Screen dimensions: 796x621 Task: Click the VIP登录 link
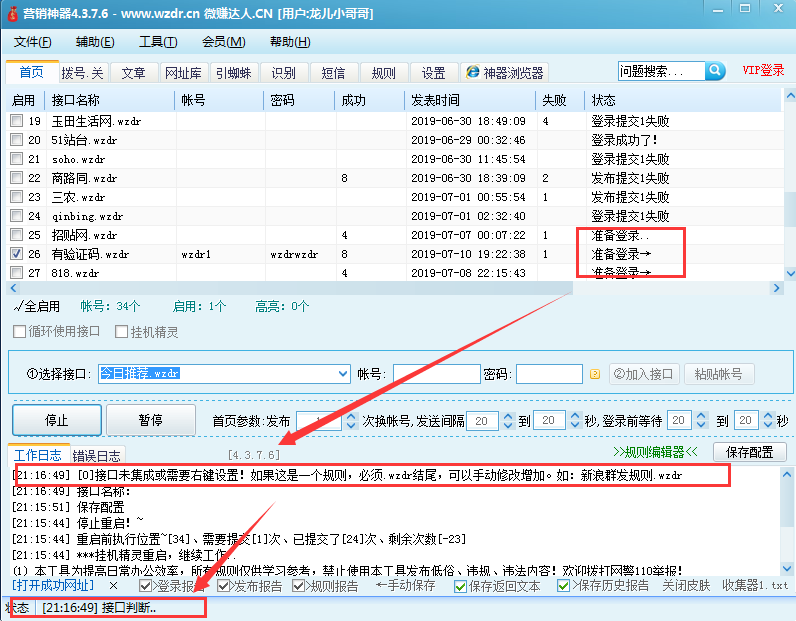coord(763,71)
